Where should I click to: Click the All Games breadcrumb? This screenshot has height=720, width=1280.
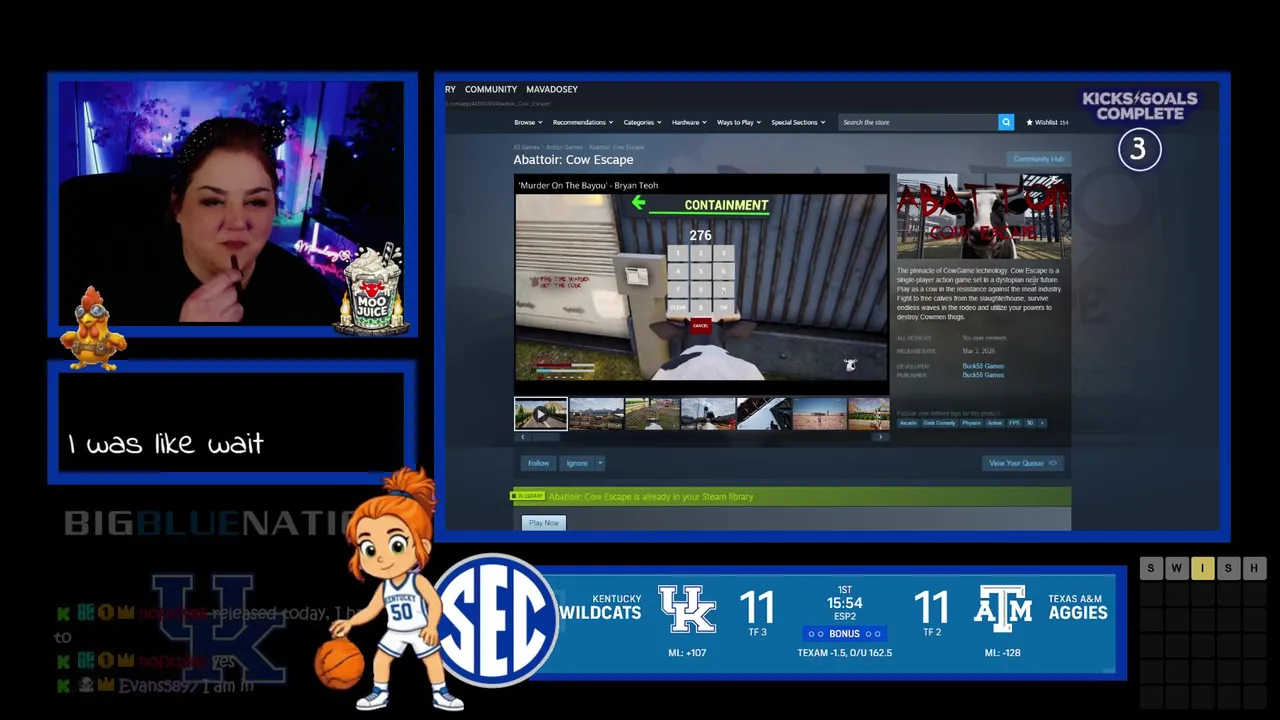(x=526, y=147)
